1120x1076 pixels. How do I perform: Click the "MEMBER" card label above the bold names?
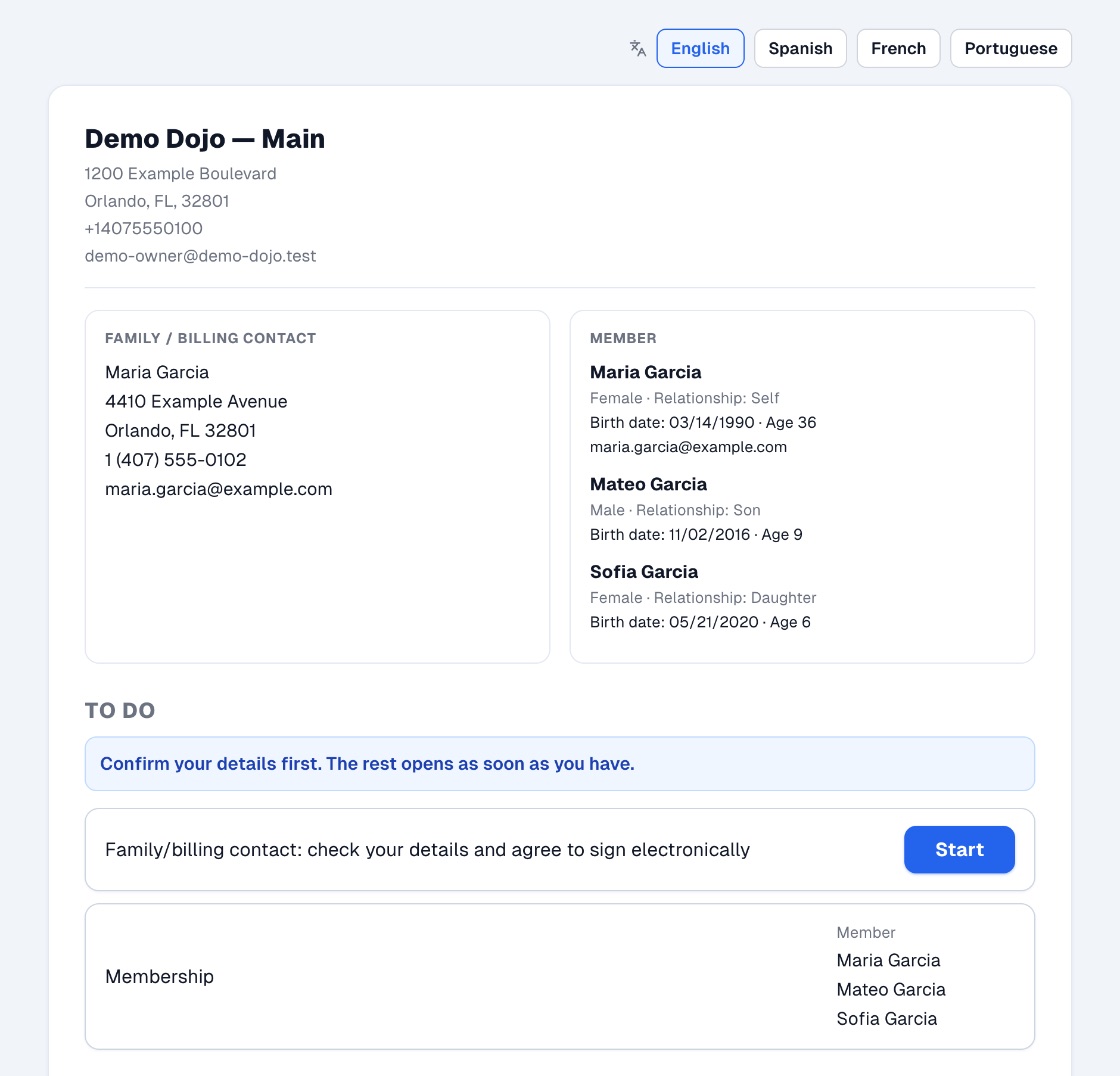[x=623, y=338]
